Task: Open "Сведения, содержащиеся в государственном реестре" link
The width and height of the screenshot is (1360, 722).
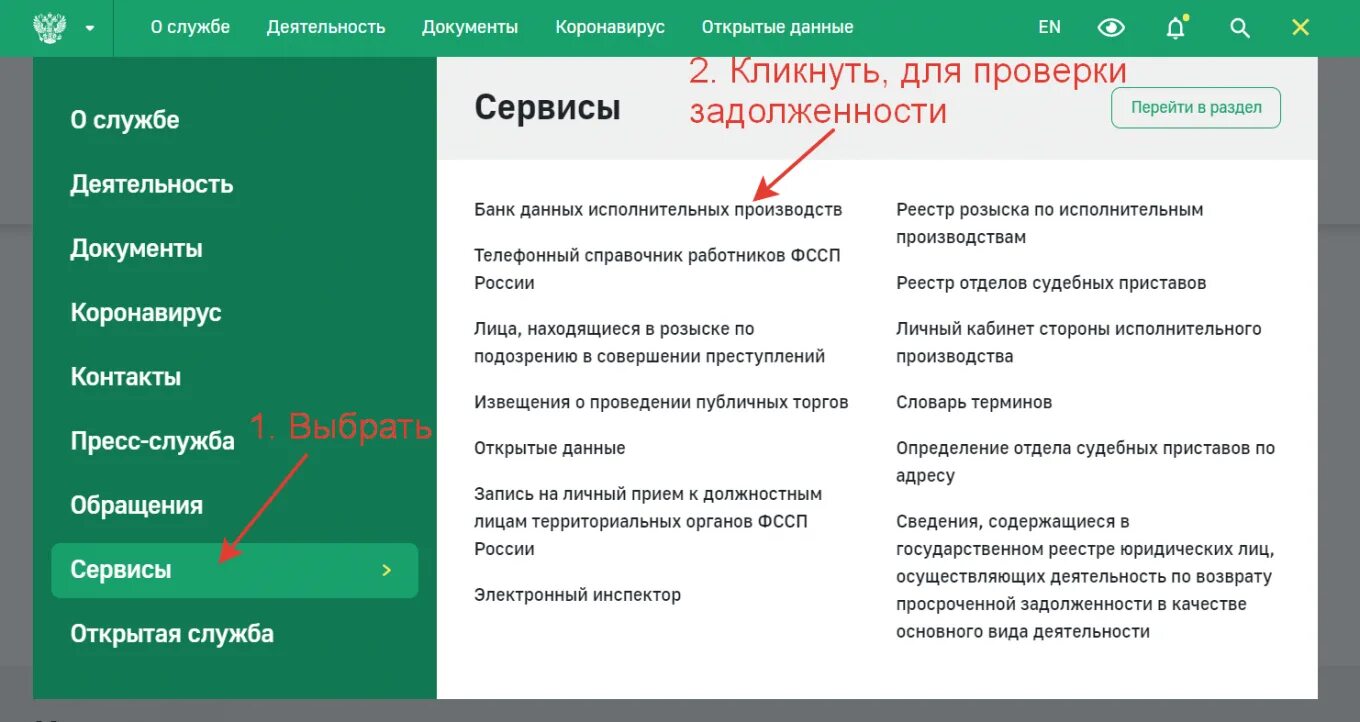Action: tap(1085, 576)
